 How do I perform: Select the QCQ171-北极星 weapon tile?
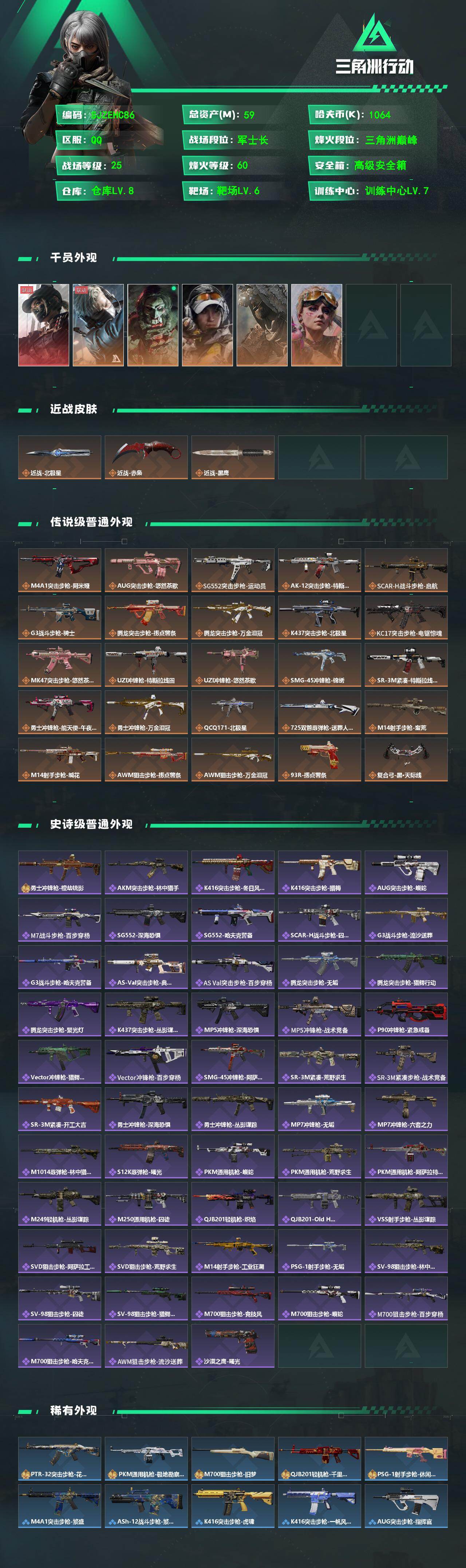232,712
